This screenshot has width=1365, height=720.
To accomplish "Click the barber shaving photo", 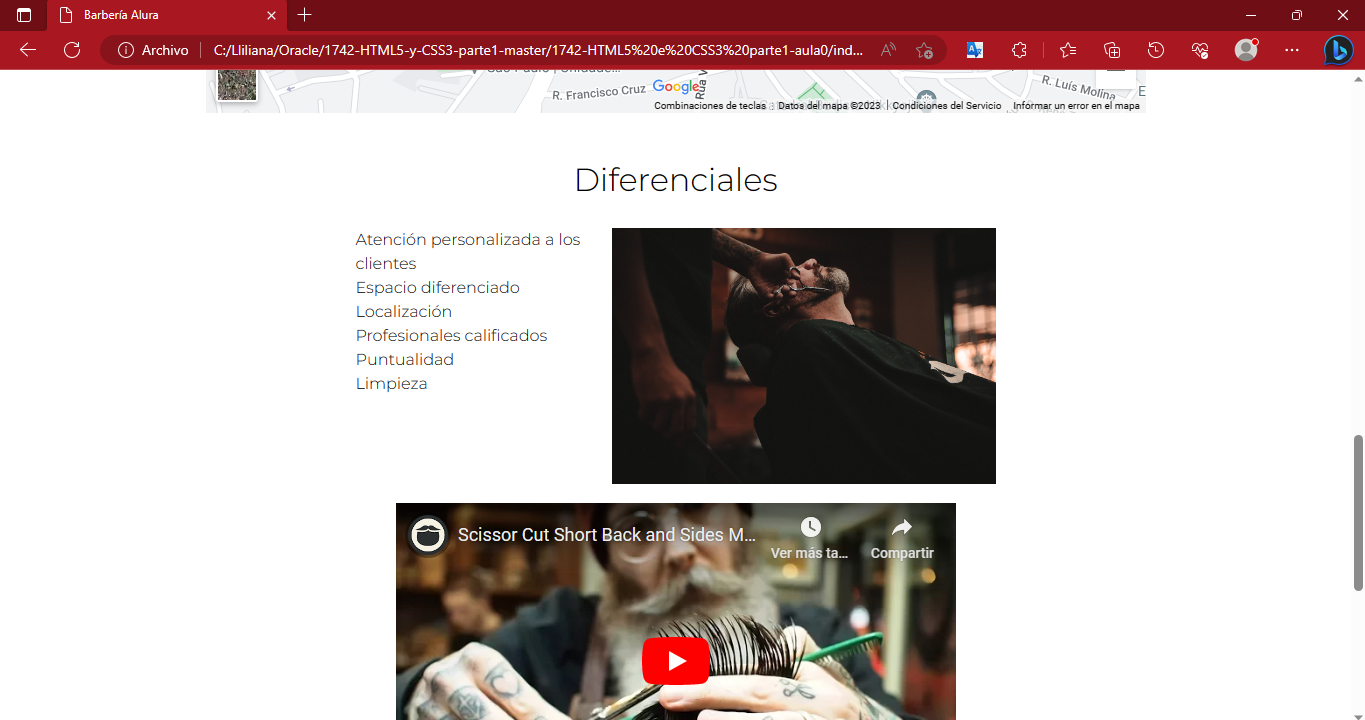I will [x=804, y=356].
